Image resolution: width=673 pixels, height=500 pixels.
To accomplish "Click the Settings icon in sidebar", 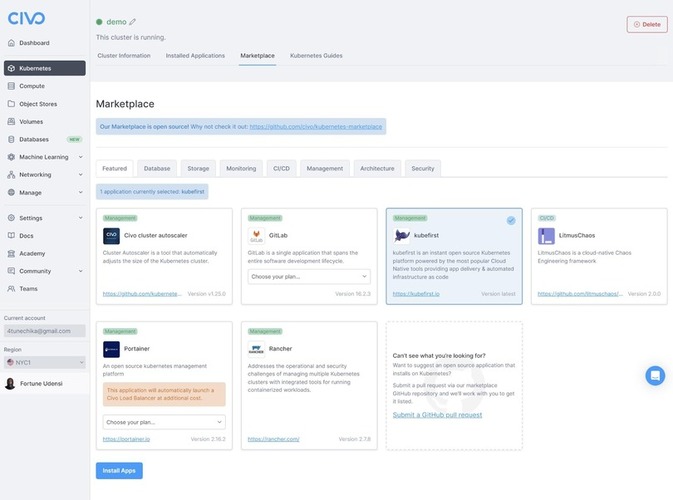I will pos(12,218).
